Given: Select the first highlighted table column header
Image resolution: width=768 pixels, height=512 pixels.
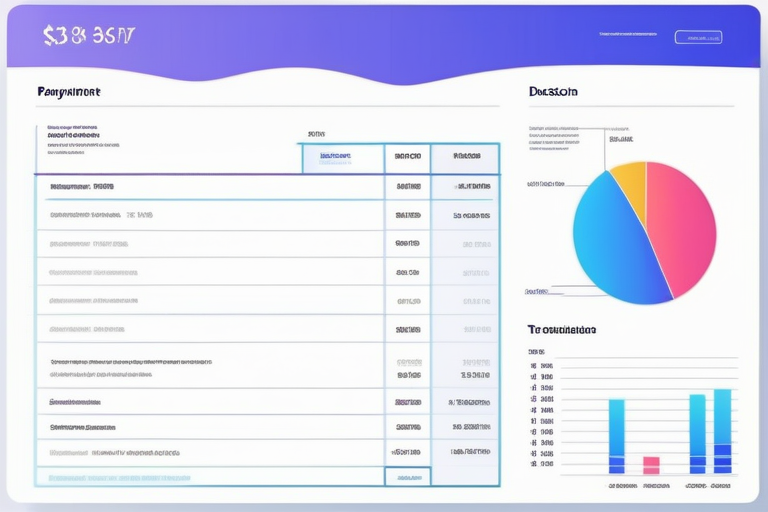Looking at the screenshot, I should (x=342, y=157).
